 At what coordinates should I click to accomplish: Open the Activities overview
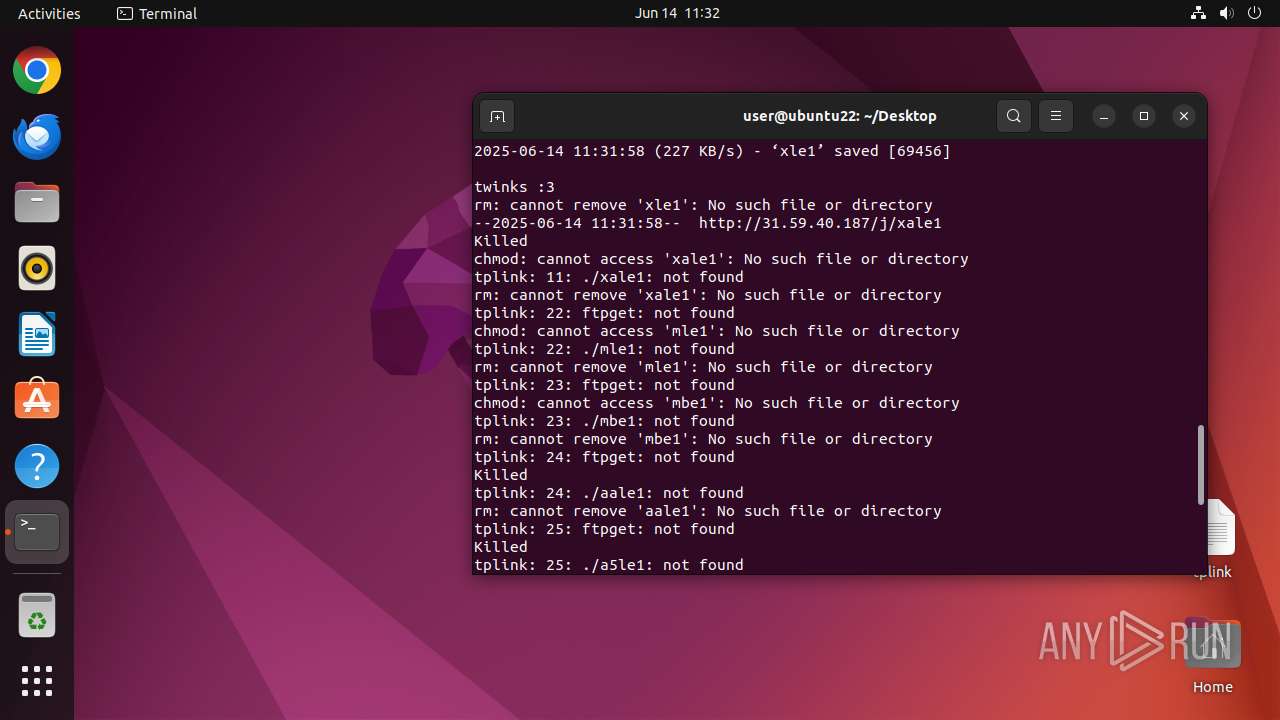point(49,13)
